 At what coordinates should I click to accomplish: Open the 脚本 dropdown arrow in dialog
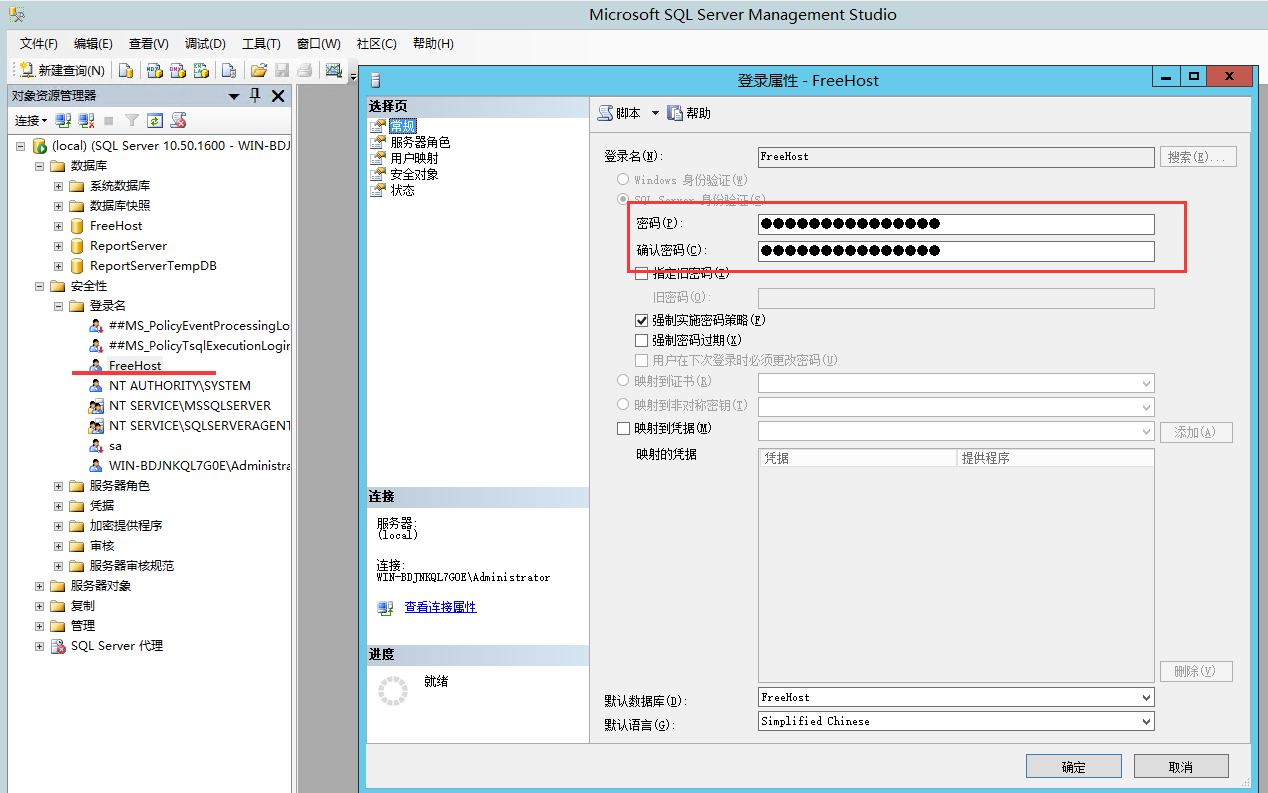655,113
